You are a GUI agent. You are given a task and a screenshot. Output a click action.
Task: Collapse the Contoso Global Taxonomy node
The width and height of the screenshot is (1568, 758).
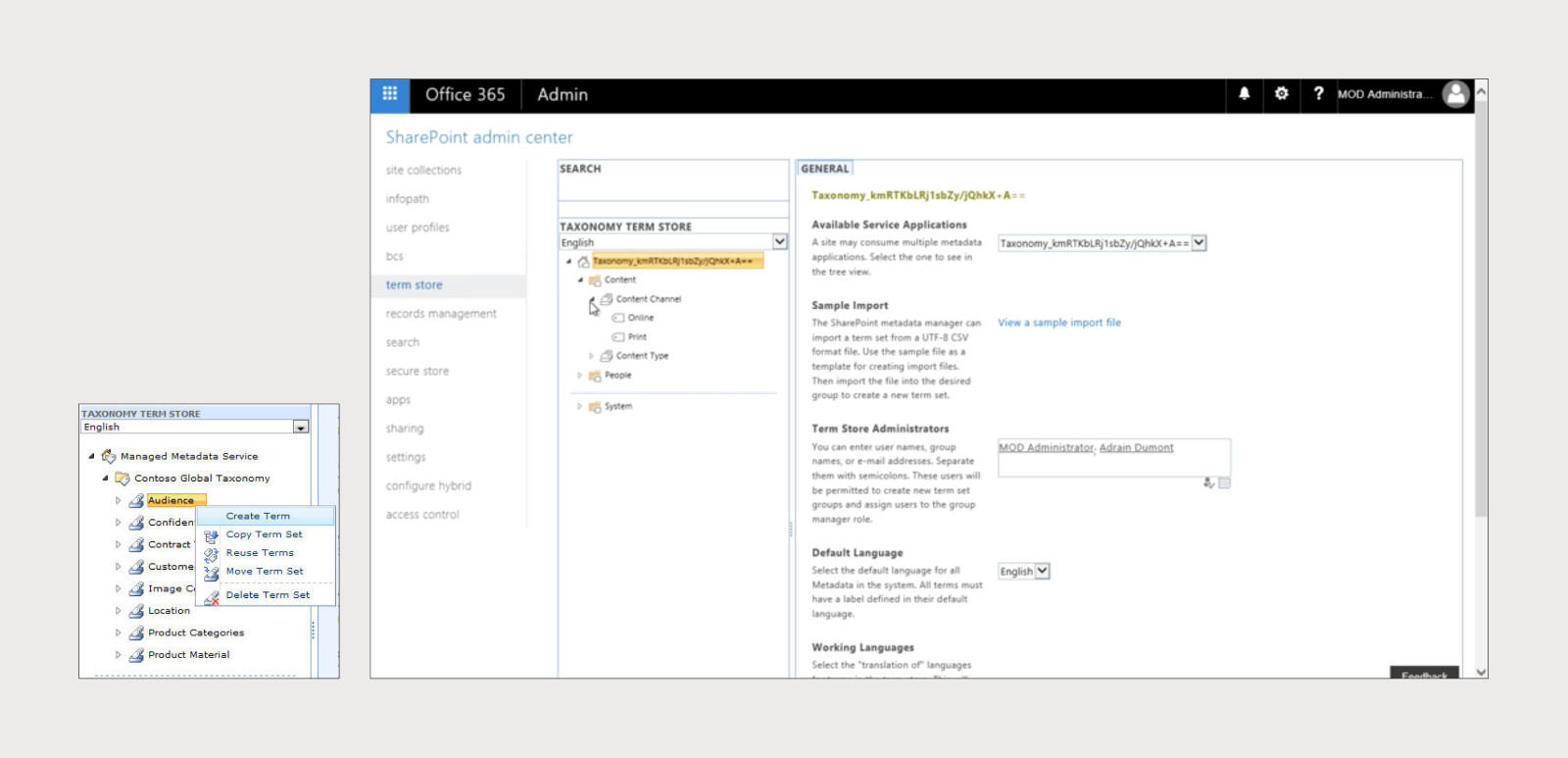click(x=106, y=479)
